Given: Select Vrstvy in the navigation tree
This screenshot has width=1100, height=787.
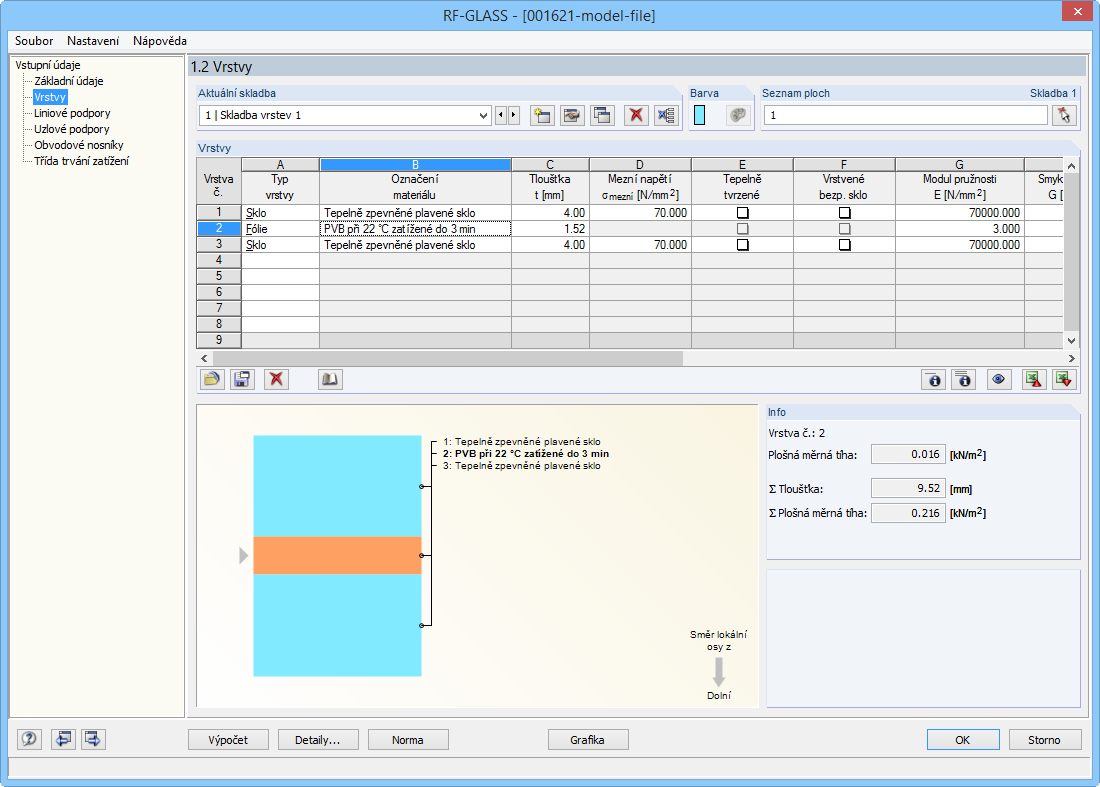Looking at the screenshot, I should (x=50, y=97).
